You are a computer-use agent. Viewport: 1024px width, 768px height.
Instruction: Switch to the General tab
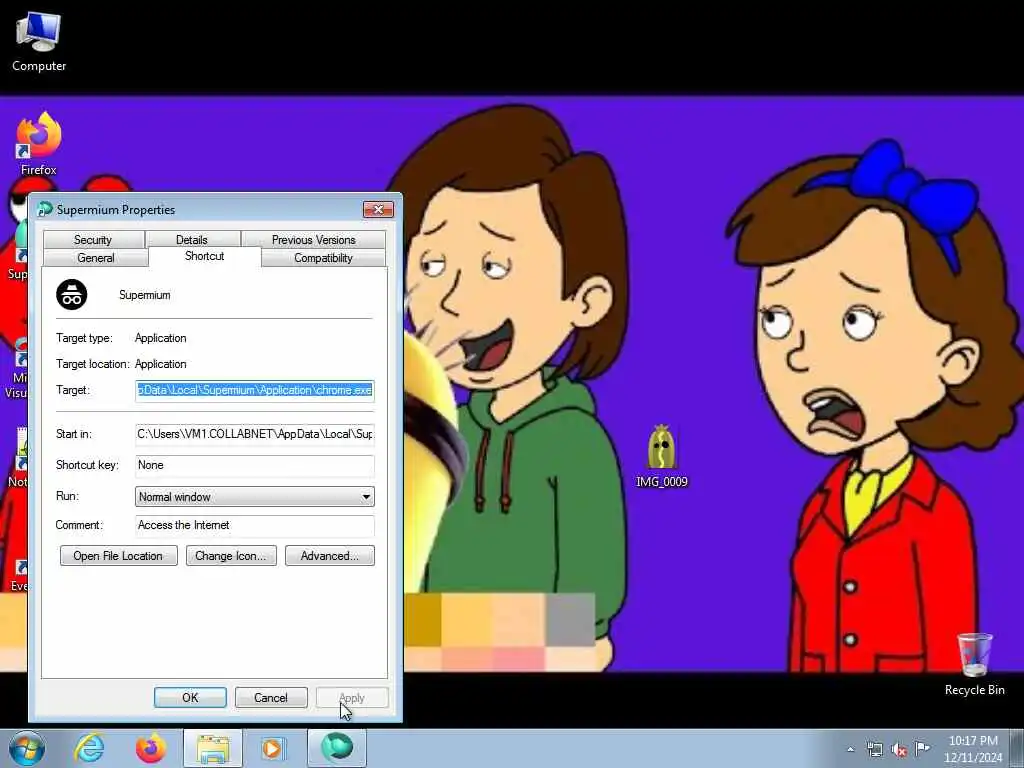point(96,258)
